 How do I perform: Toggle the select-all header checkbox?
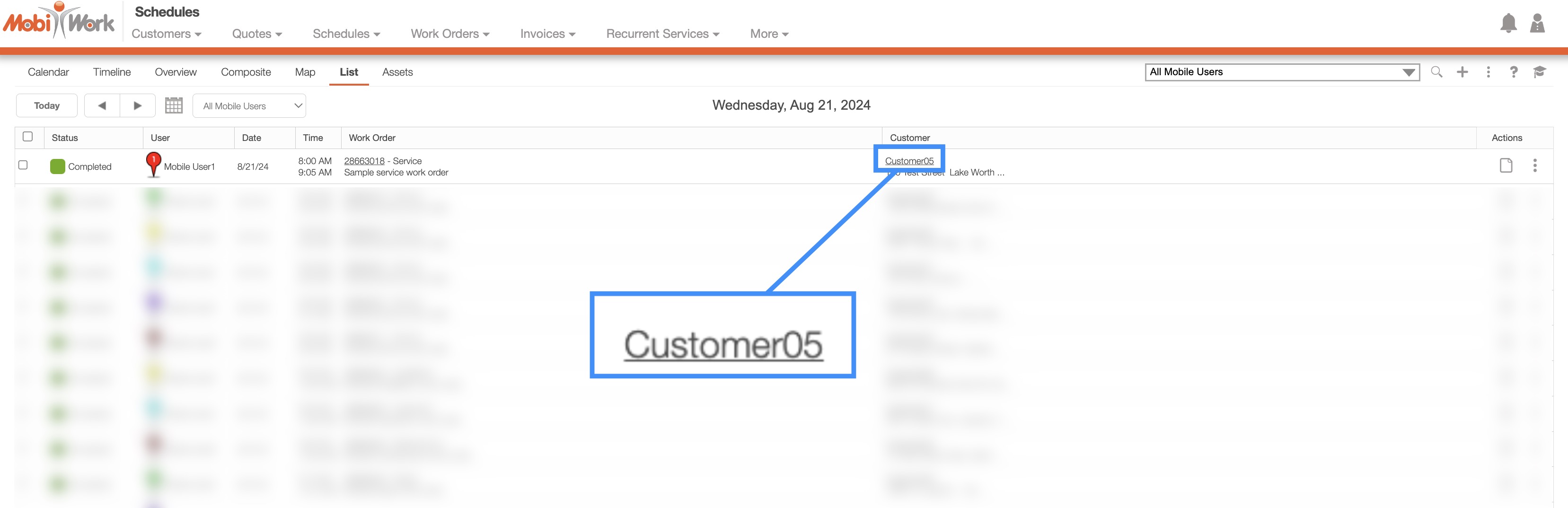click(28, 137)
